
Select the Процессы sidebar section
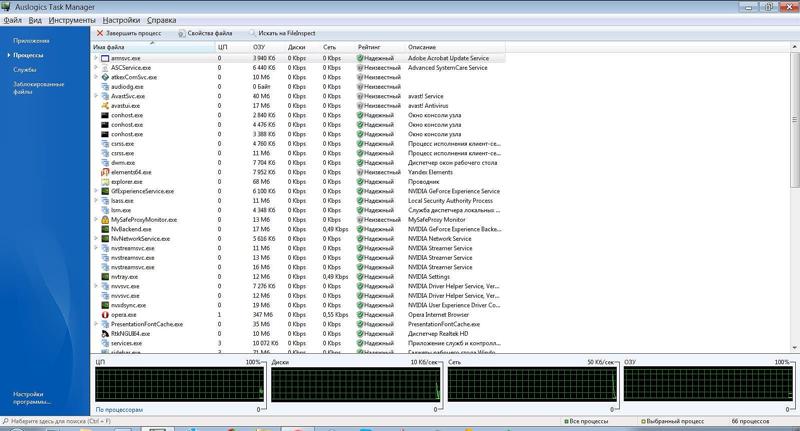pyautogui.click(x=29, y=55)
